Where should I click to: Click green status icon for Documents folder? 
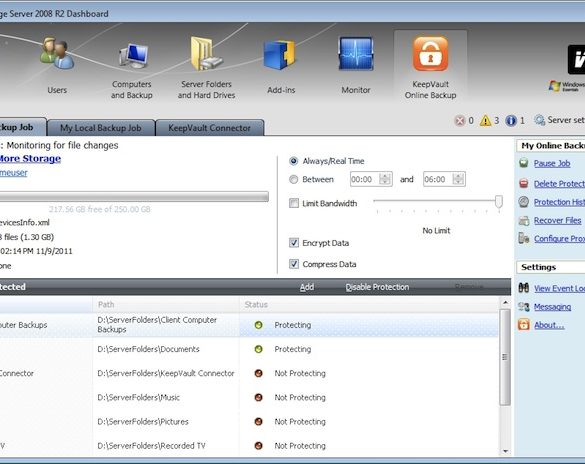(258, 349)
